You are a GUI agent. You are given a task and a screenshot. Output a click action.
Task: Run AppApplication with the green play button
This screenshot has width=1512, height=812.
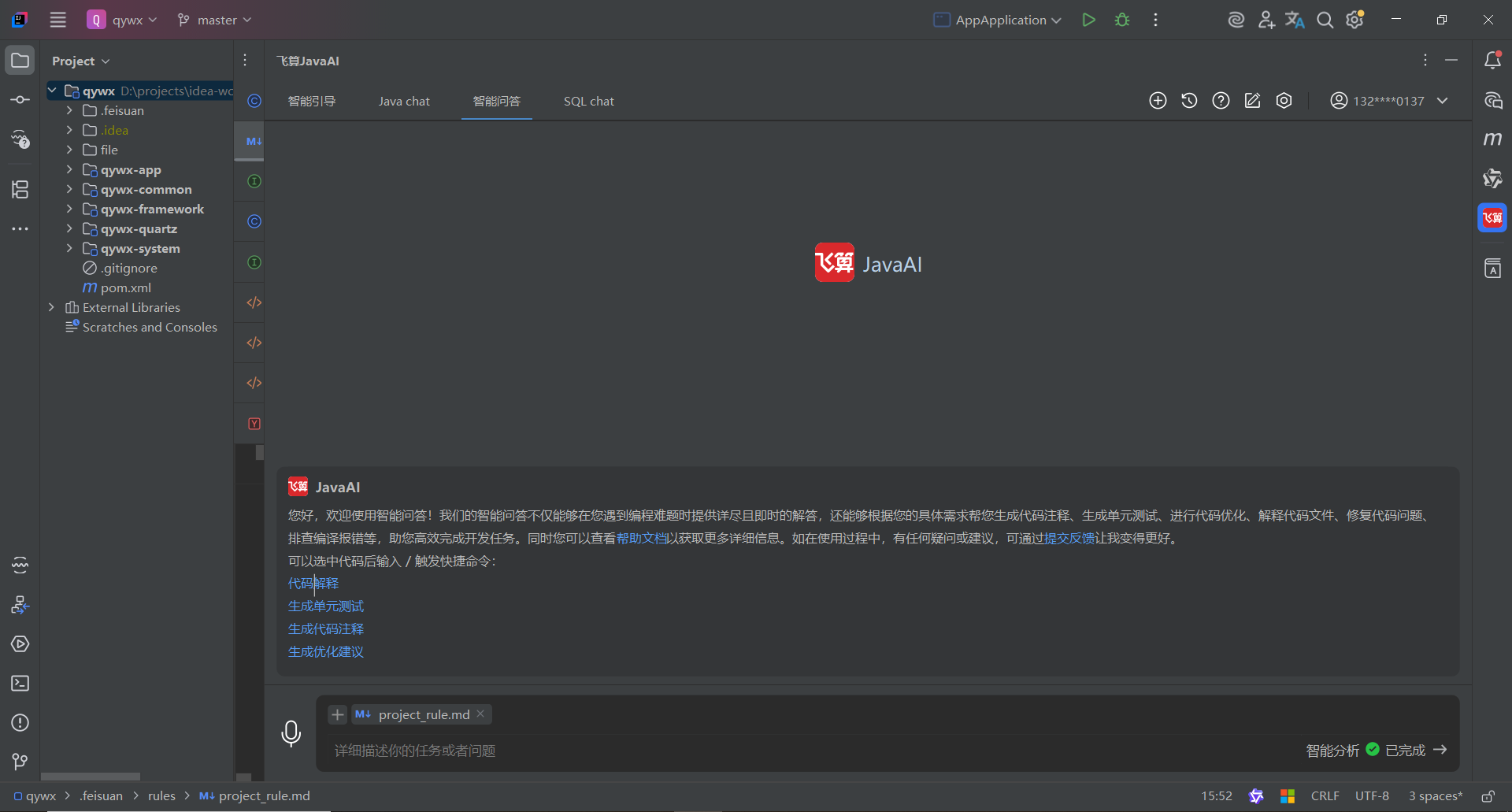click(1088, 20)
